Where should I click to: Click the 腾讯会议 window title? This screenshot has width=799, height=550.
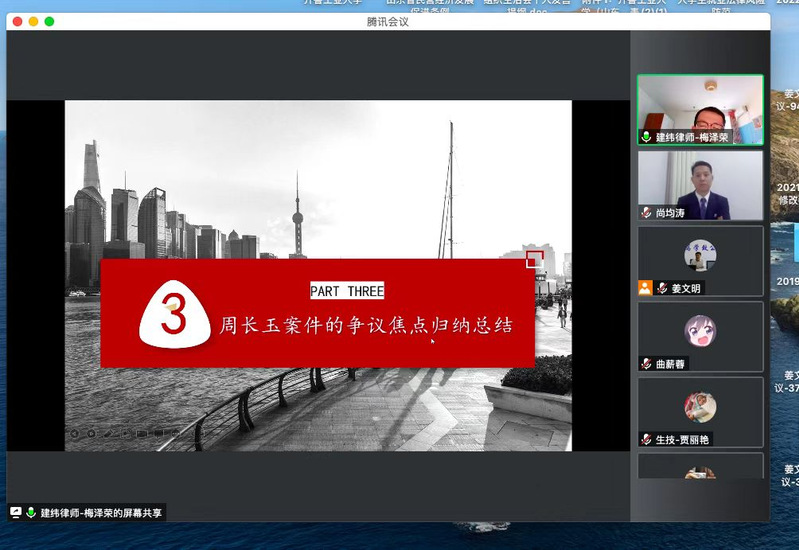(x=387, y=21)
